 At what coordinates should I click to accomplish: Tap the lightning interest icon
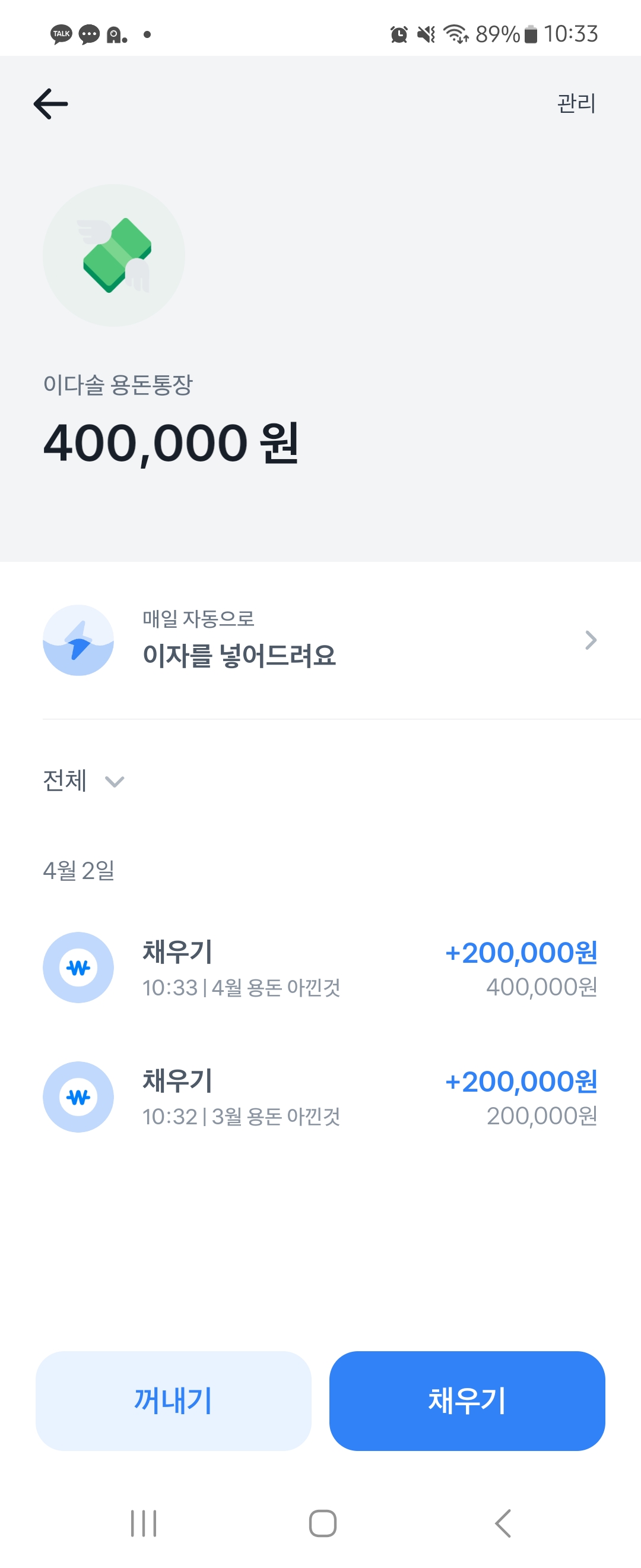click(78, 640)
